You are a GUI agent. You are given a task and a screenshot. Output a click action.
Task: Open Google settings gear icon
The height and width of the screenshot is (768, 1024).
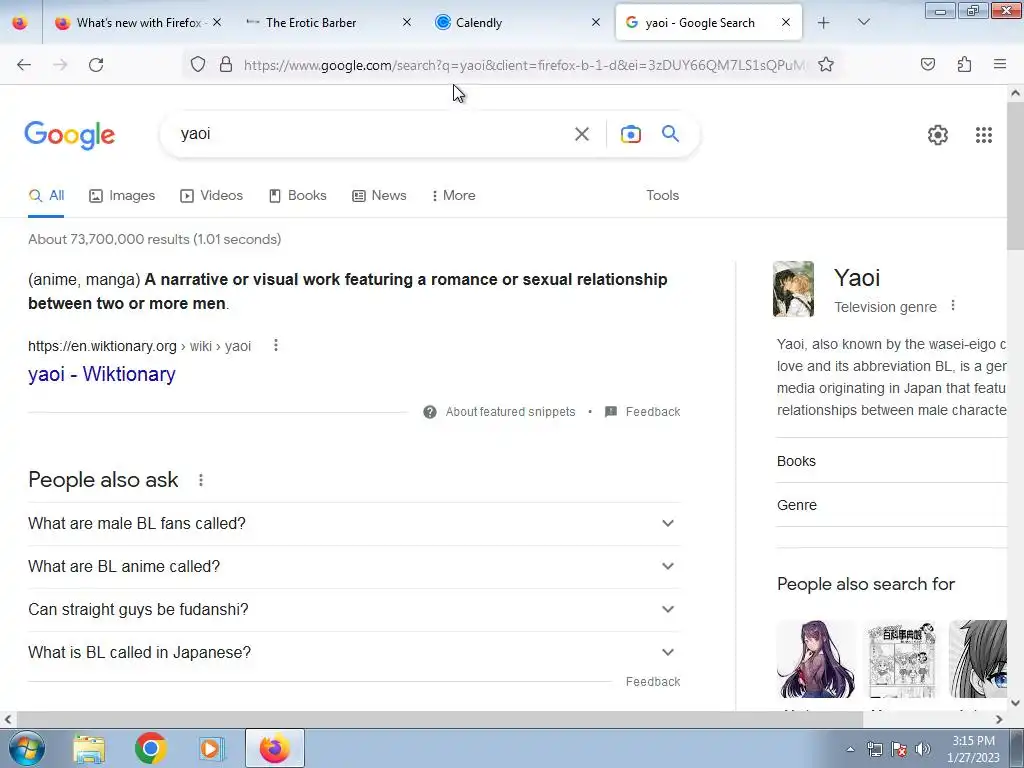pos(938,135)
